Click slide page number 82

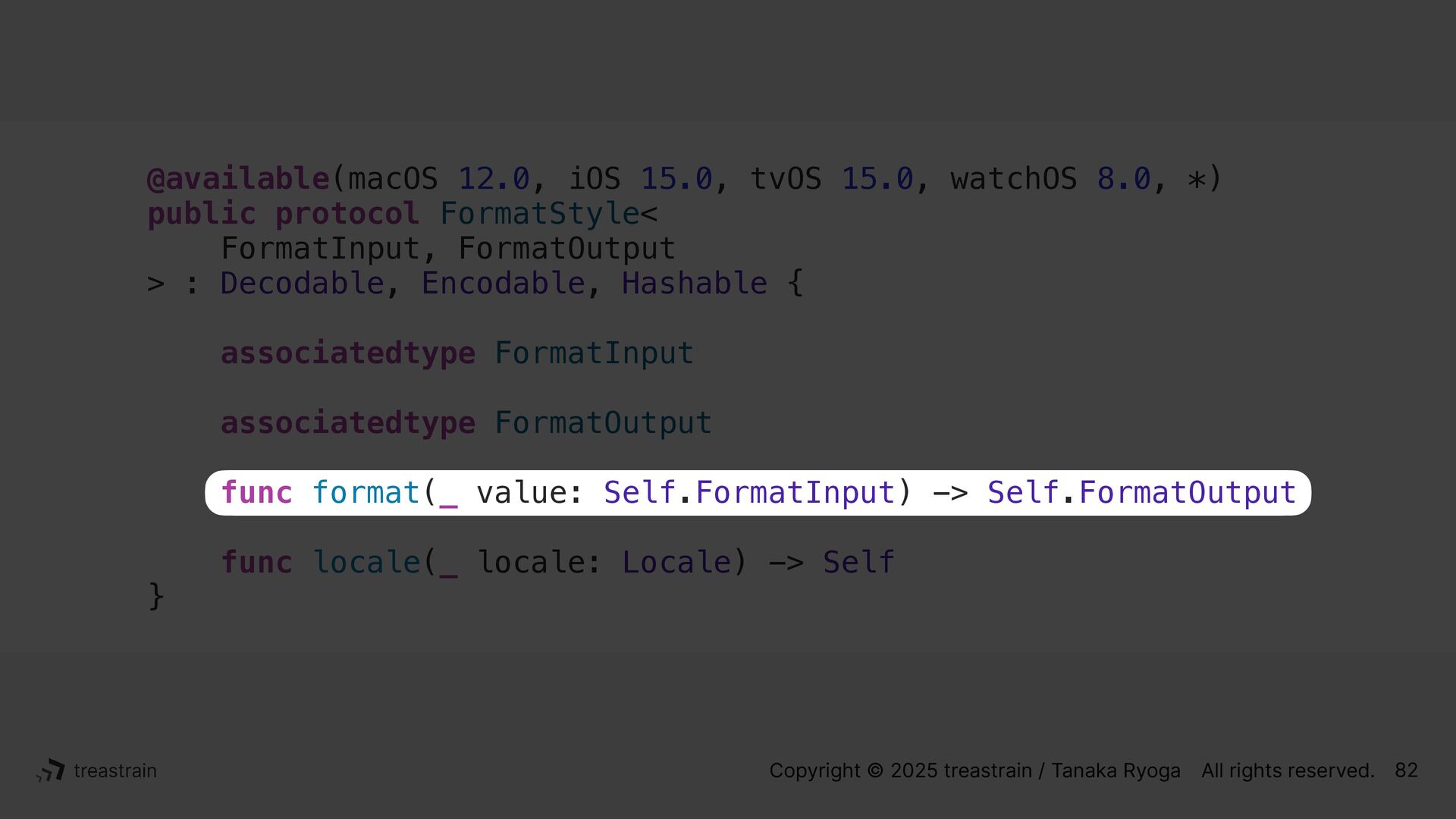tap(1406, 770)
